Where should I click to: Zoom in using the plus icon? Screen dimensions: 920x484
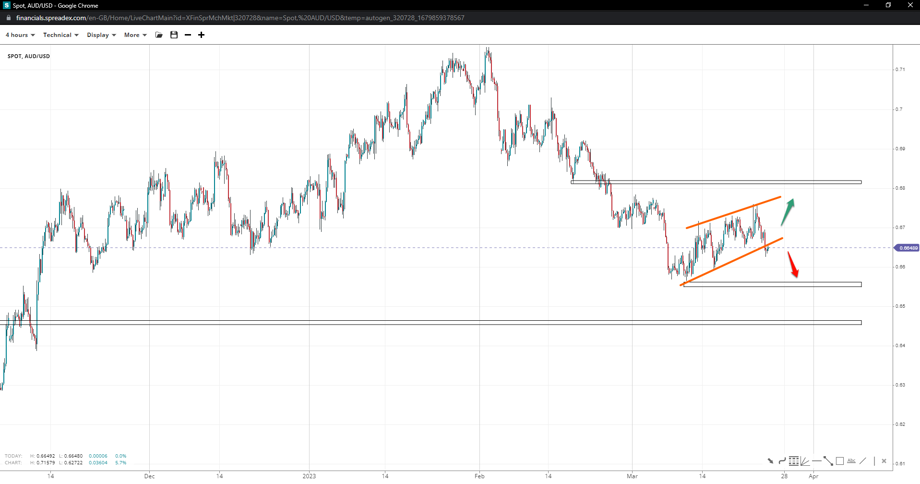(x=201, y=35)
